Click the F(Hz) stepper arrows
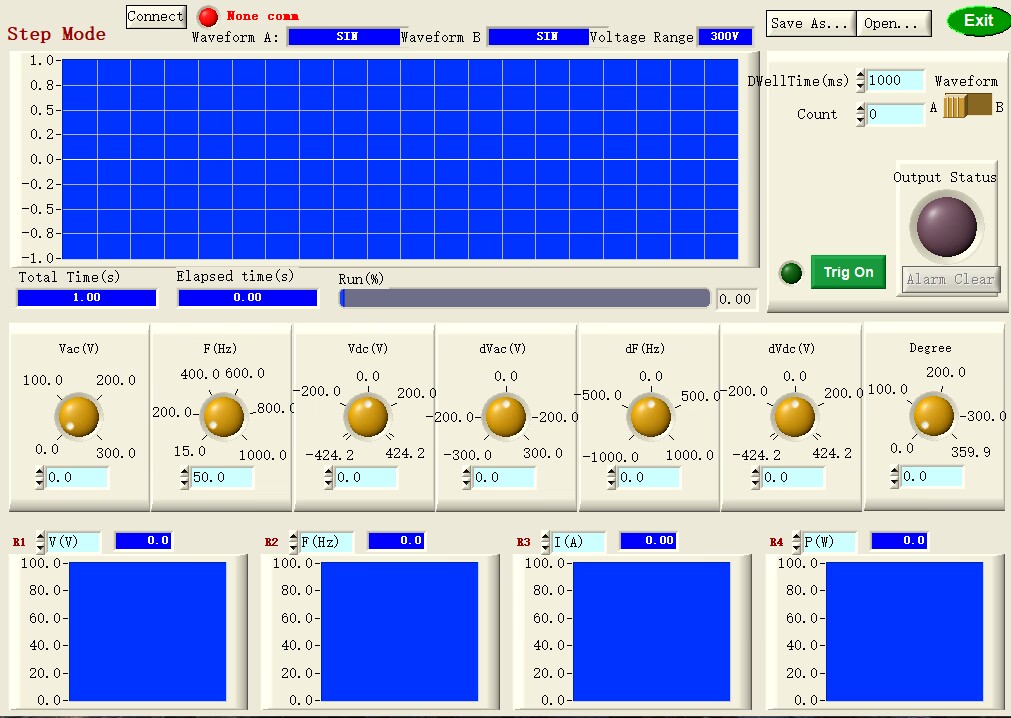 coord(185,478)
